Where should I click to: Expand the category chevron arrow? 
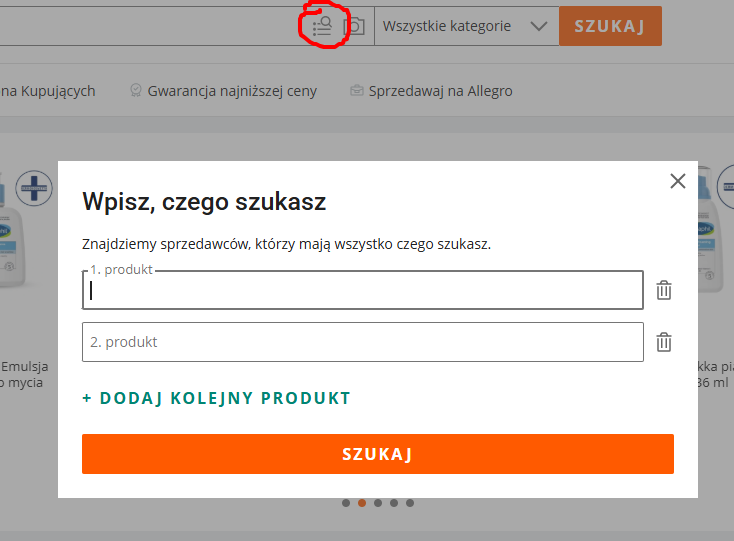coord(539,27)
